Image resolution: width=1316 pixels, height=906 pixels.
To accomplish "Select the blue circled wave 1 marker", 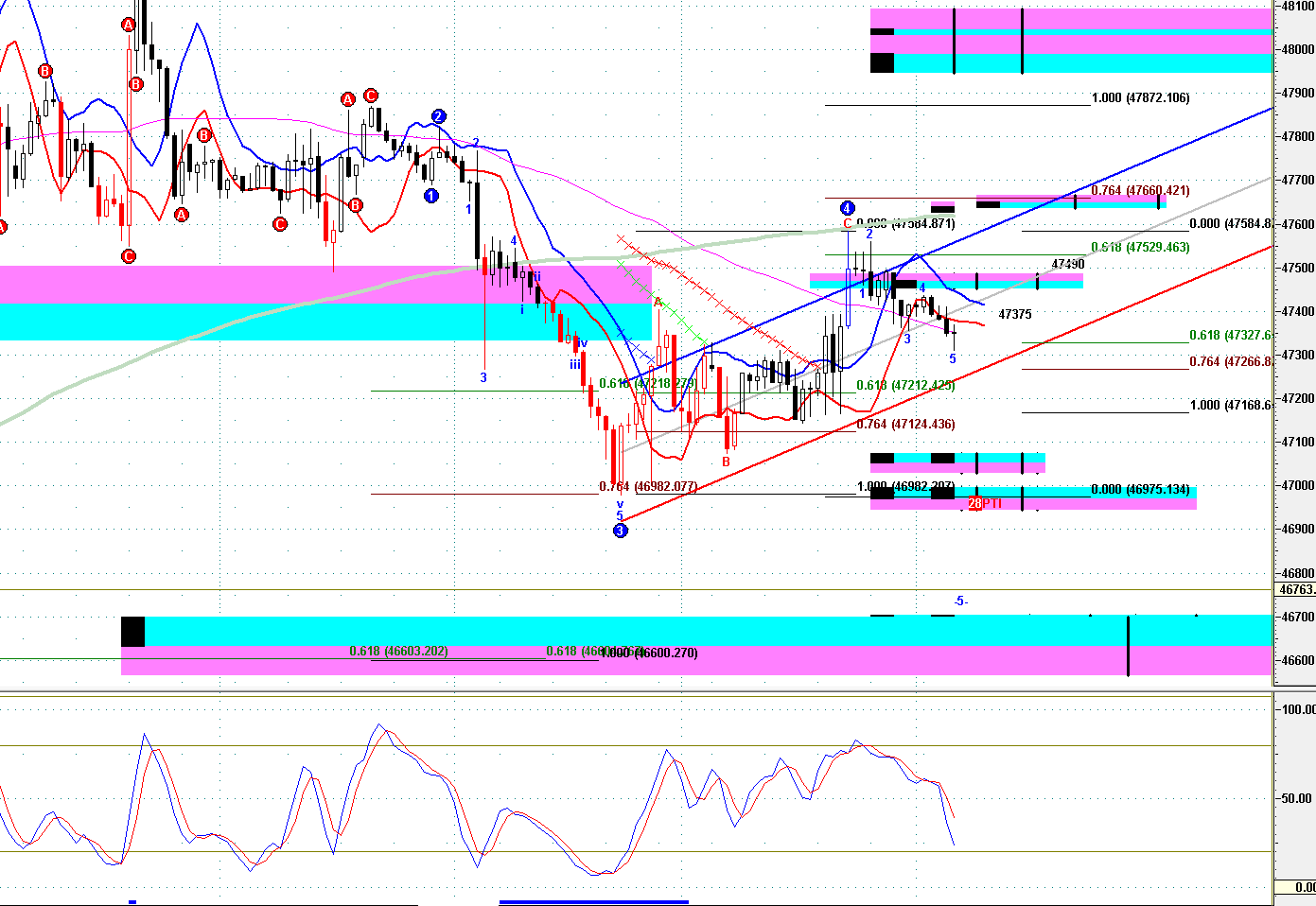I will pos(431,196).
